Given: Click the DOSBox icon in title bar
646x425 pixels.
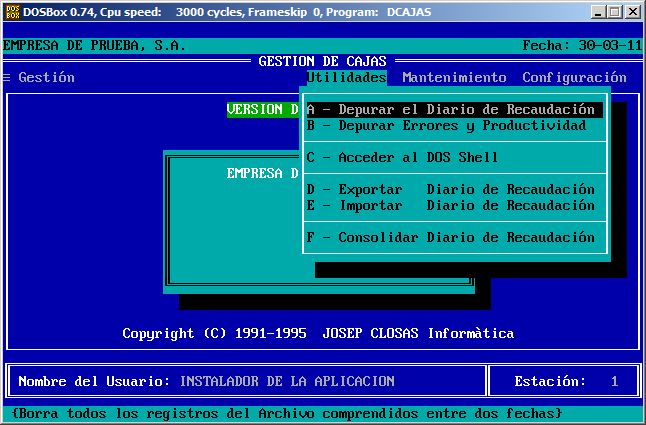Looking at the screenshot, I should [x=12, y=12].
